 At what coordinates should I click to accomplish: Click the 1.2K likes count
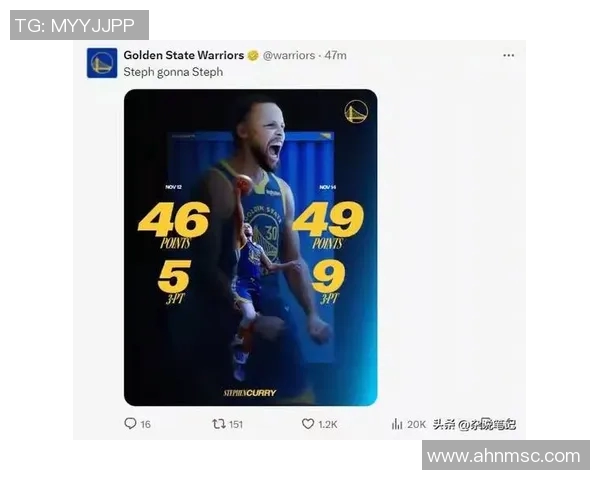coord(328,424)
